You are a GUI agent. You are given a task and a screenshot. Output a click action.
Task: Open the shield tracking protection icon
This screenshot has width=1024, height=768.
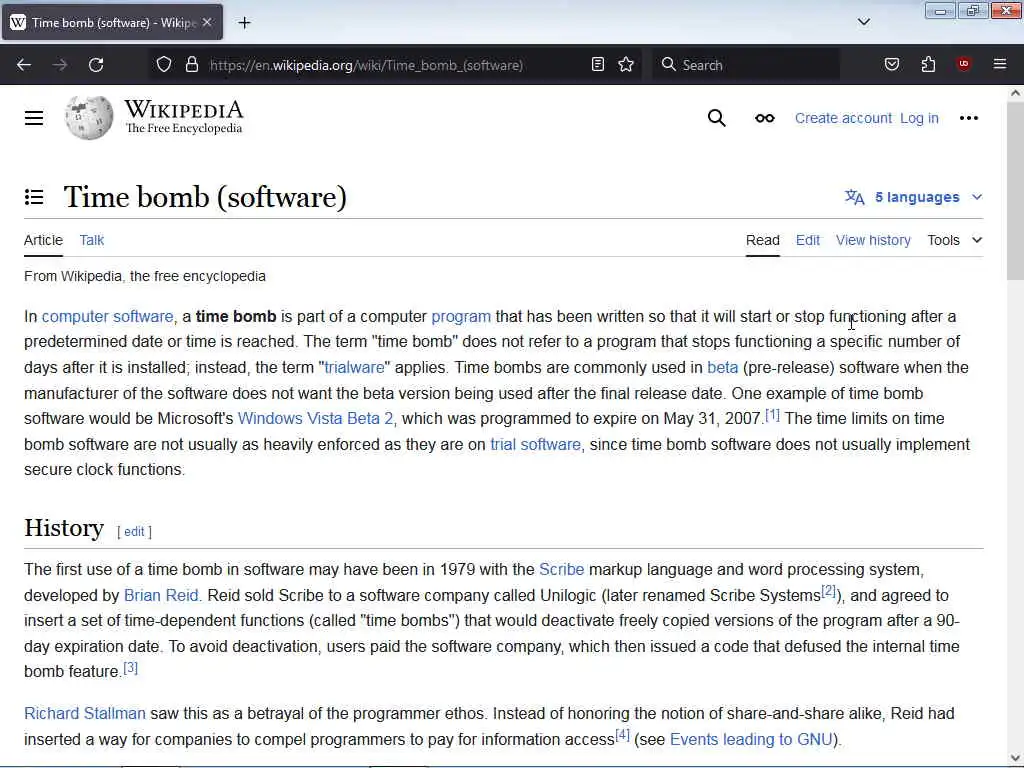164,64
